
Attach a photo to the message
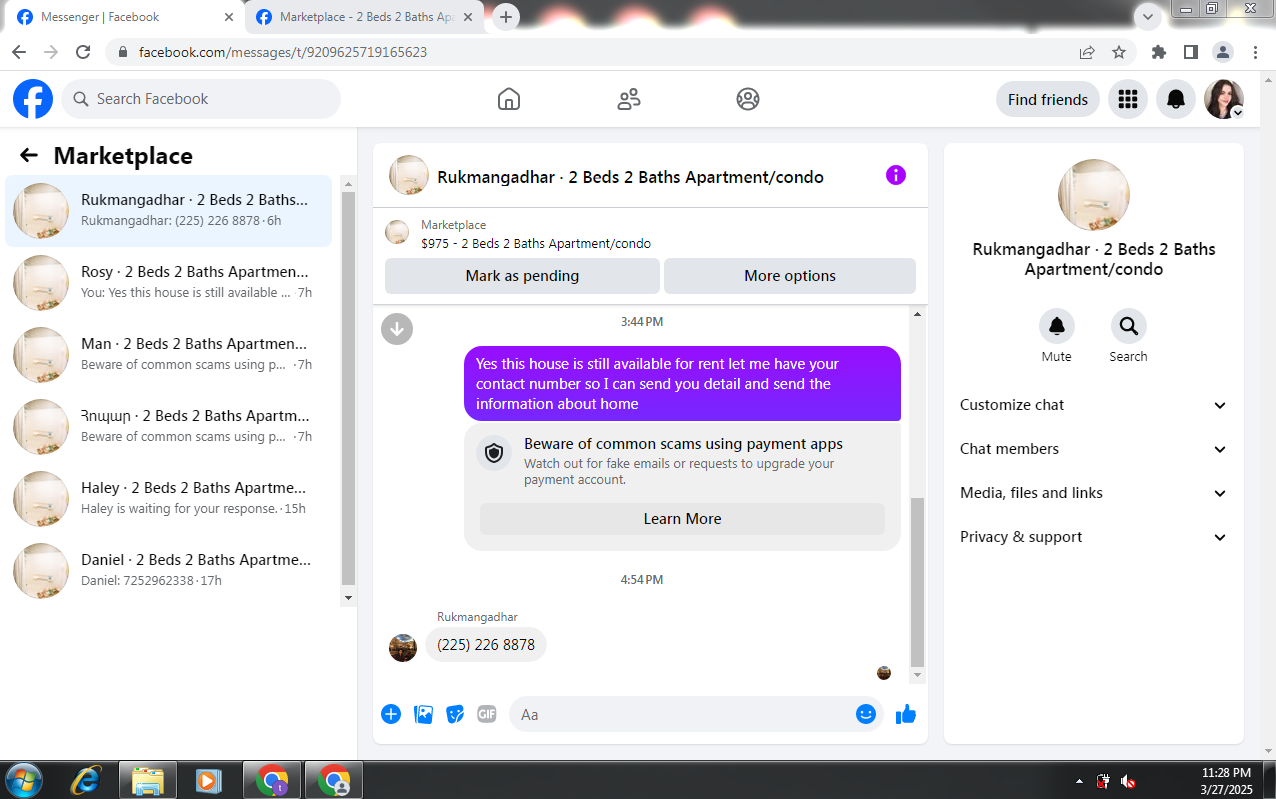423,714
